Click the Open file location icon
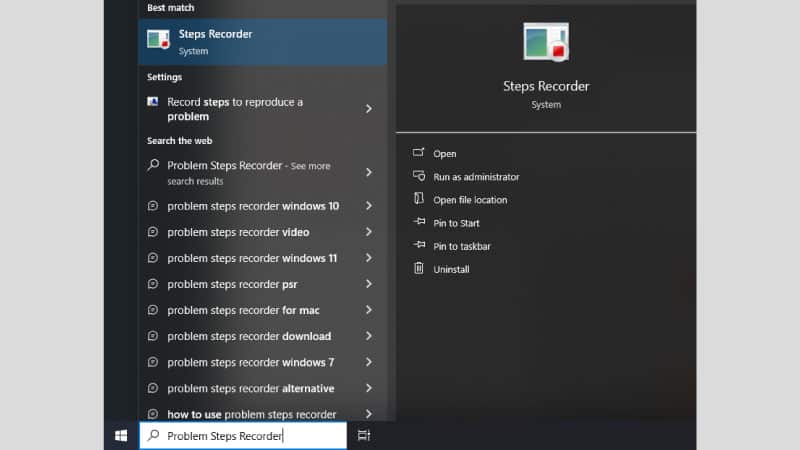800x450 pixels. pos(418,198)
